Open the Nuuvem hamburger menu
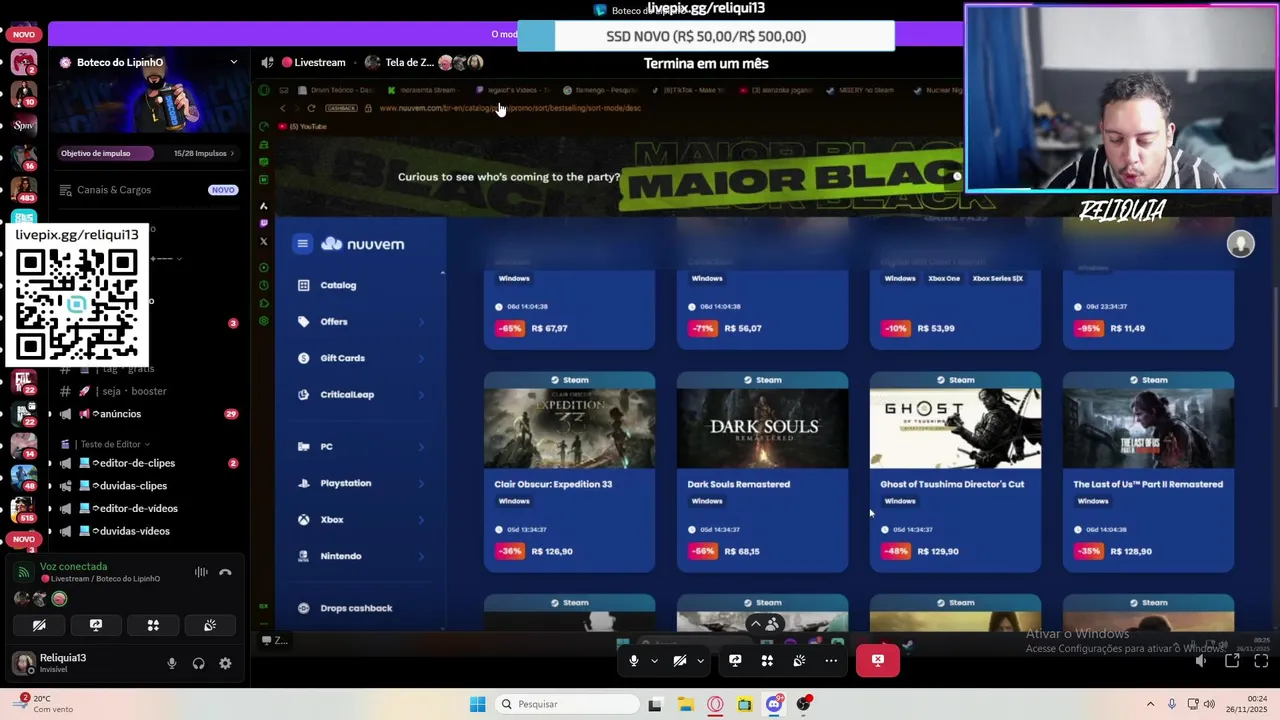 click(302, 244)
